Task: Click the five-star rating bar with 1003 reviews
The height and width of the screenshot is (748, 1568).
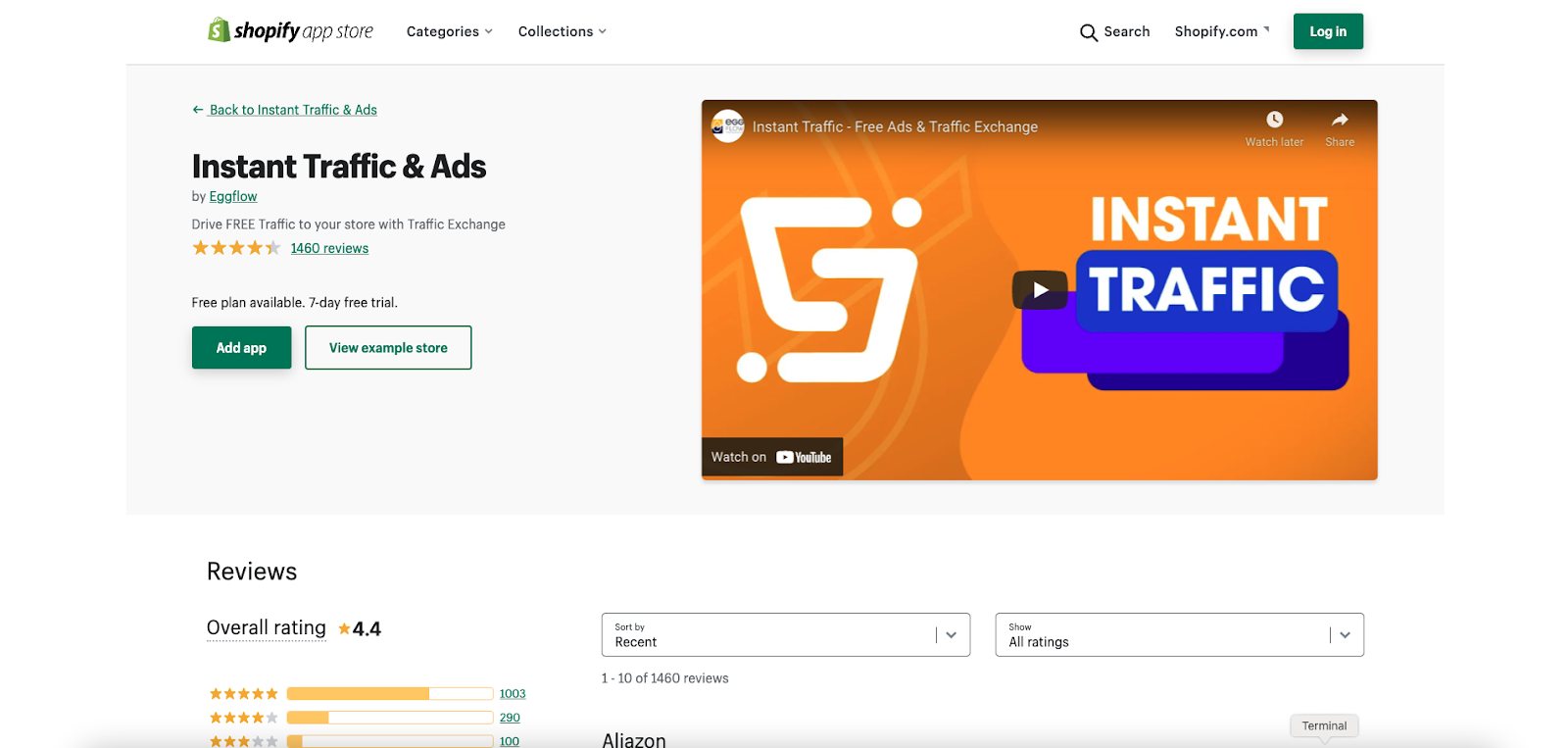Action: point(390,694)
